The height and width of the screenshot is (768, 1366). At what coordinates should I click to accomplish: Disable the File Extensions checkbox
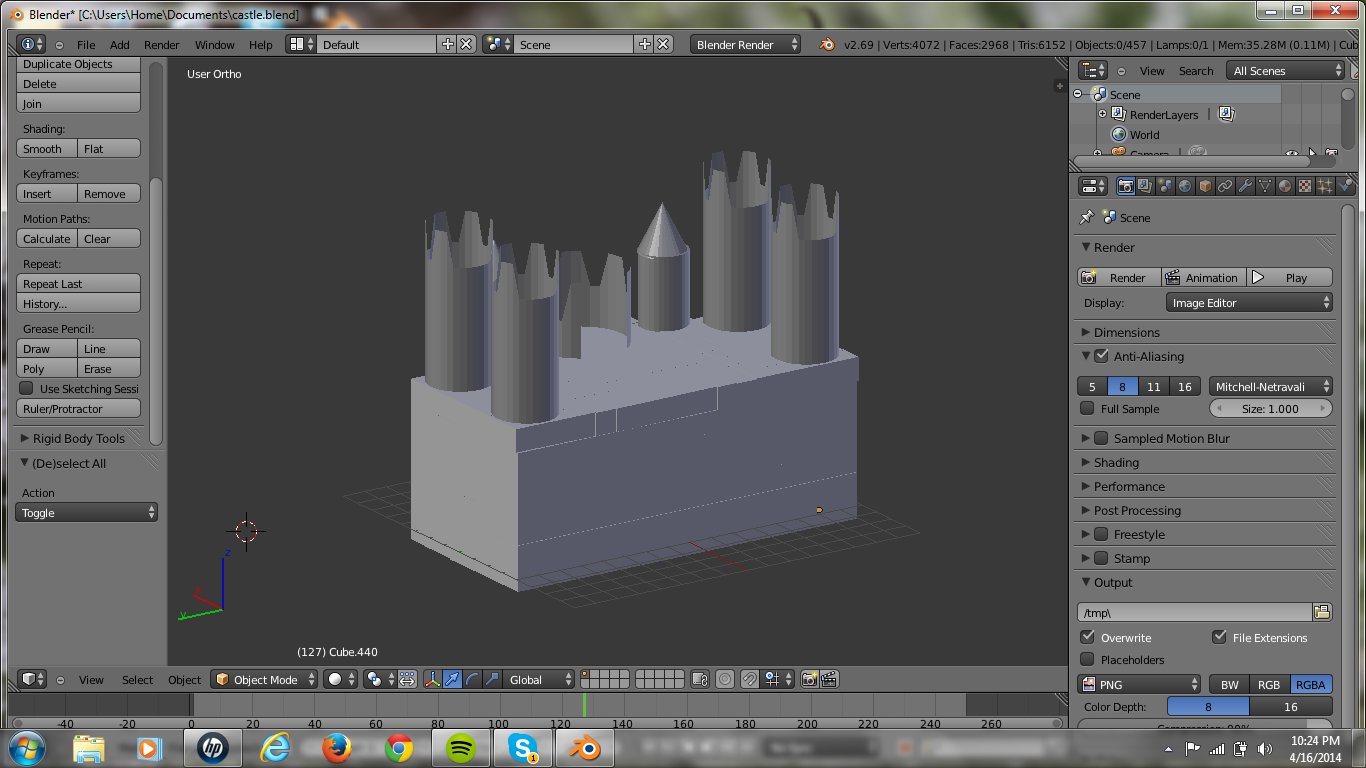pos(1220,637)
